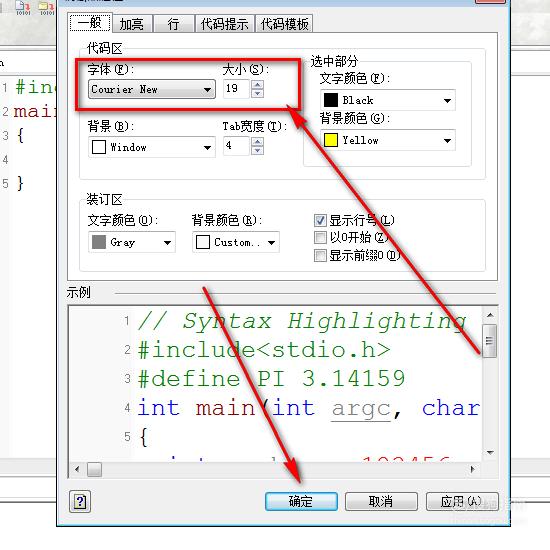
Task: Click the Syntax Highlighting comment line
Action: pyautogui.click(x=302, y=321)
